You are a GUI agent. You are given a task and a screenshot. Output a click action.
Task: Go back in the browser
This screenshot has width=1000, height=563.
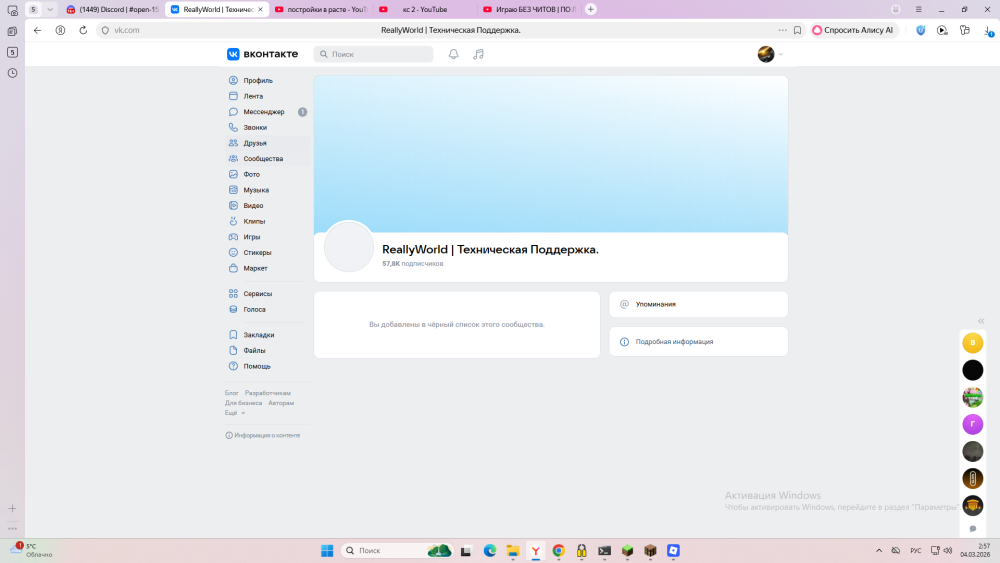point(38,30)
